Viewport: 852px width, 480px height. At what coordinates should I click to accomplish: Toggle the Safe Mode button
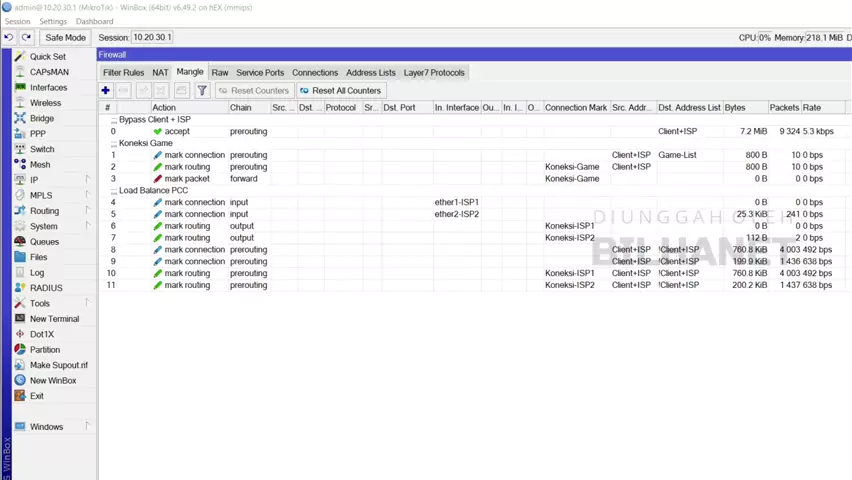pos(66,37)
